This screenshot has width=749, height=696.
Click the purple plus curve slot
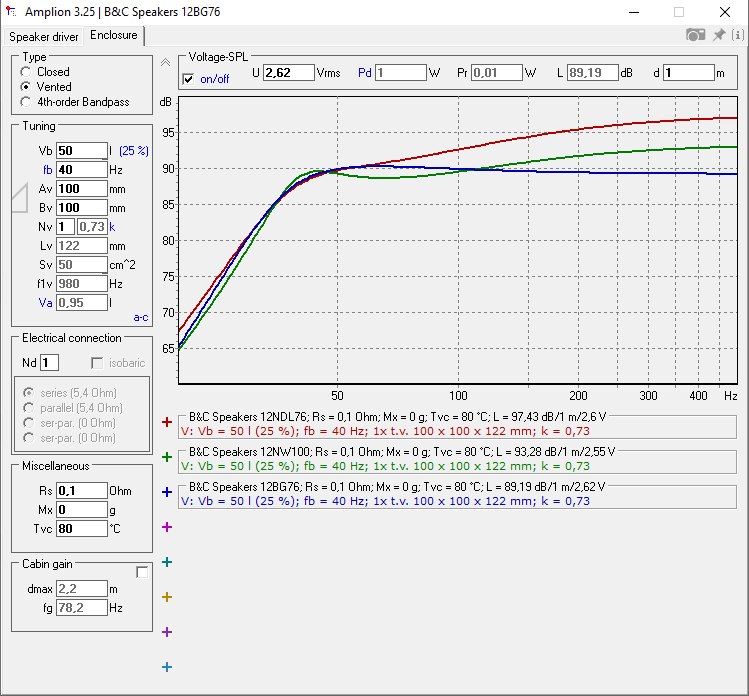pos(167,632)
